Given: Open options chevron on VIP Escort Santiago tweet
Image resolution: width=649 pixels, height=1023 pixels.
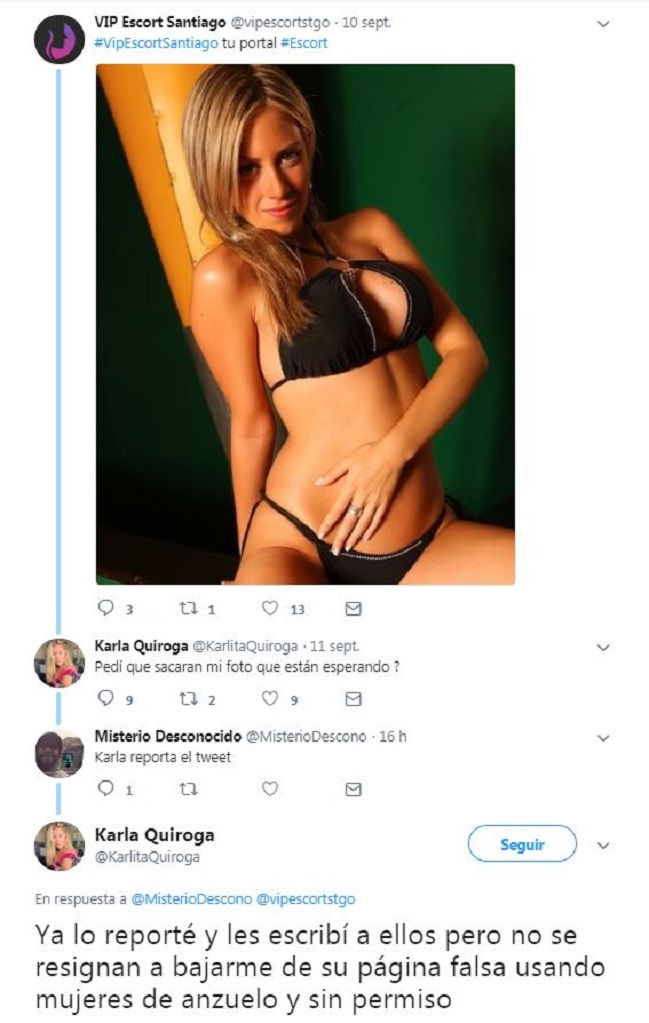Looking at the screenshot, I should (x=602, y=22).
